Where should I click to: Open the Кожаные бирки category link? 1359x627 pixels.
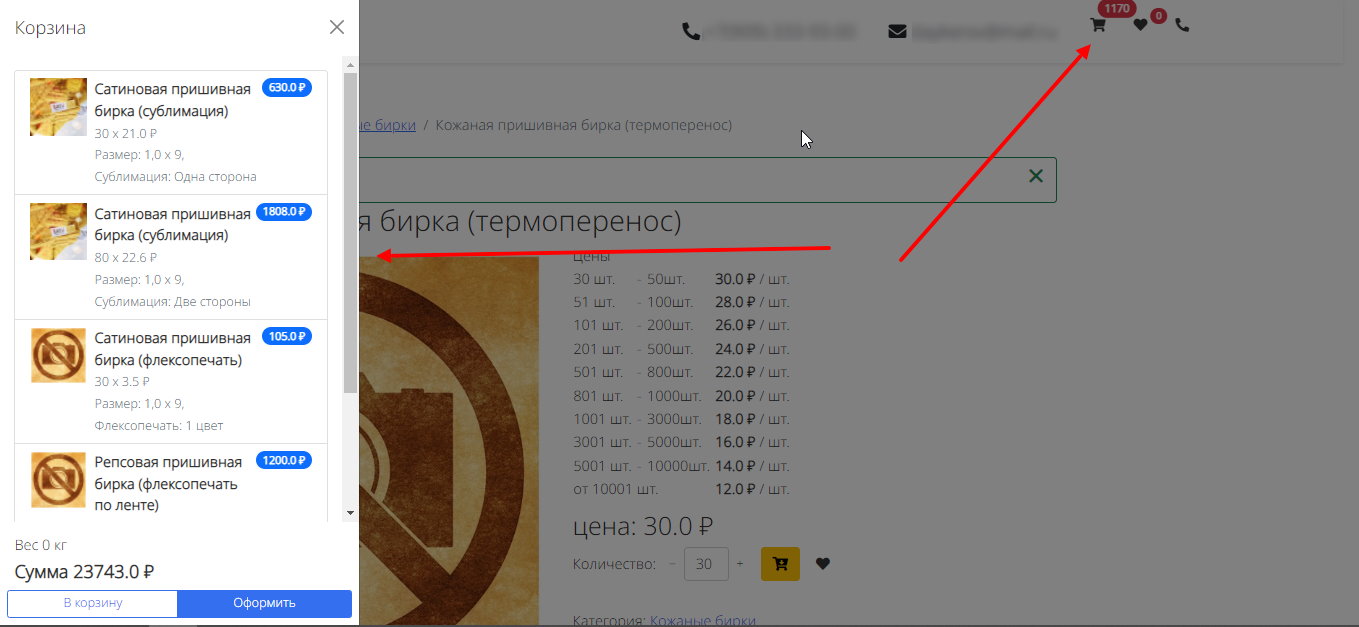point(703,620)
